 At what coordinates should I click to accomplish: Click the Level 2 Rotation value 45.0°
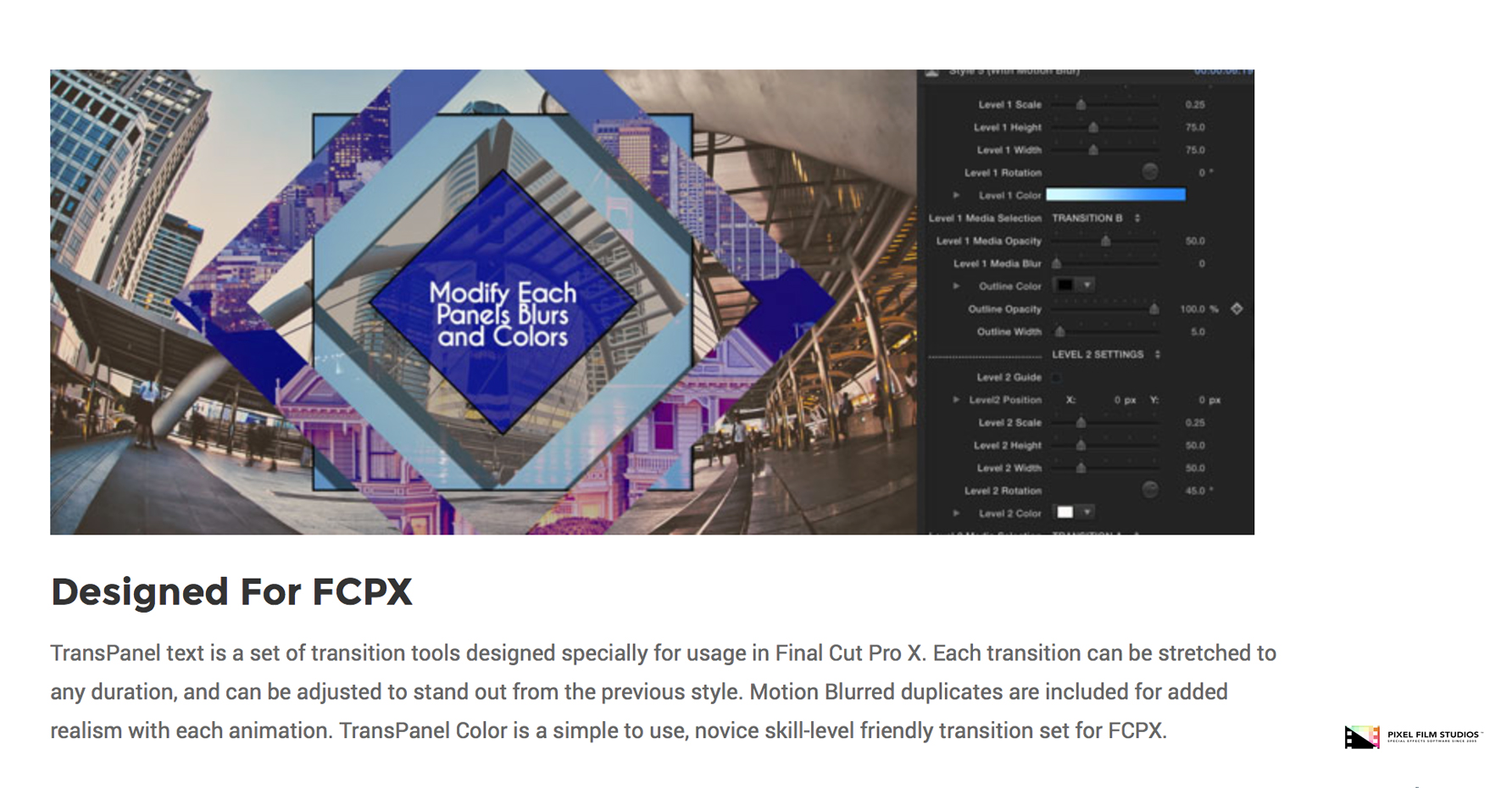tap(1198, 491)
